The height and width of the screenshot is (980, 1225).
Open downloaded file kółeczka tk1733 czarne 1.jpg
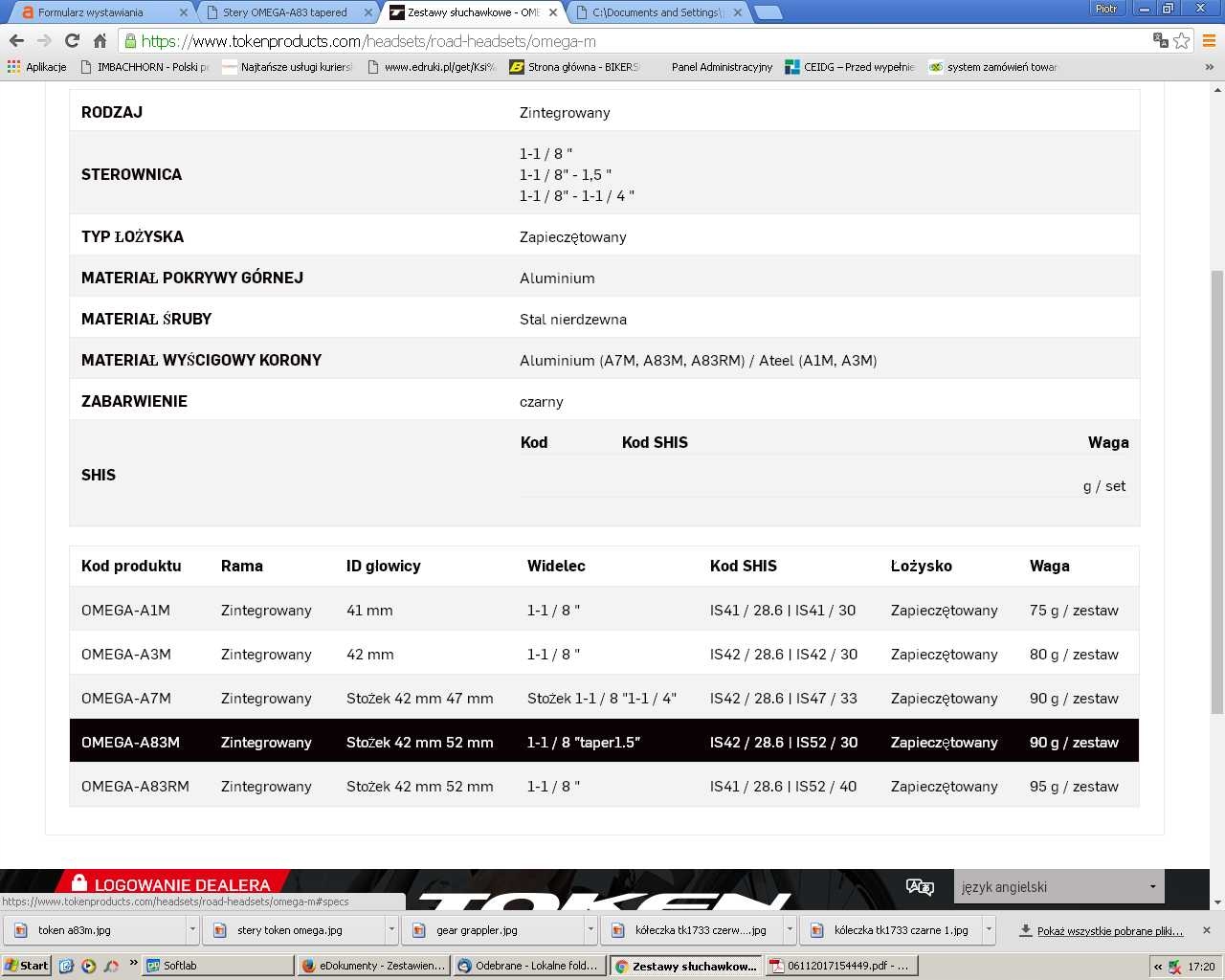coord(891,929)
